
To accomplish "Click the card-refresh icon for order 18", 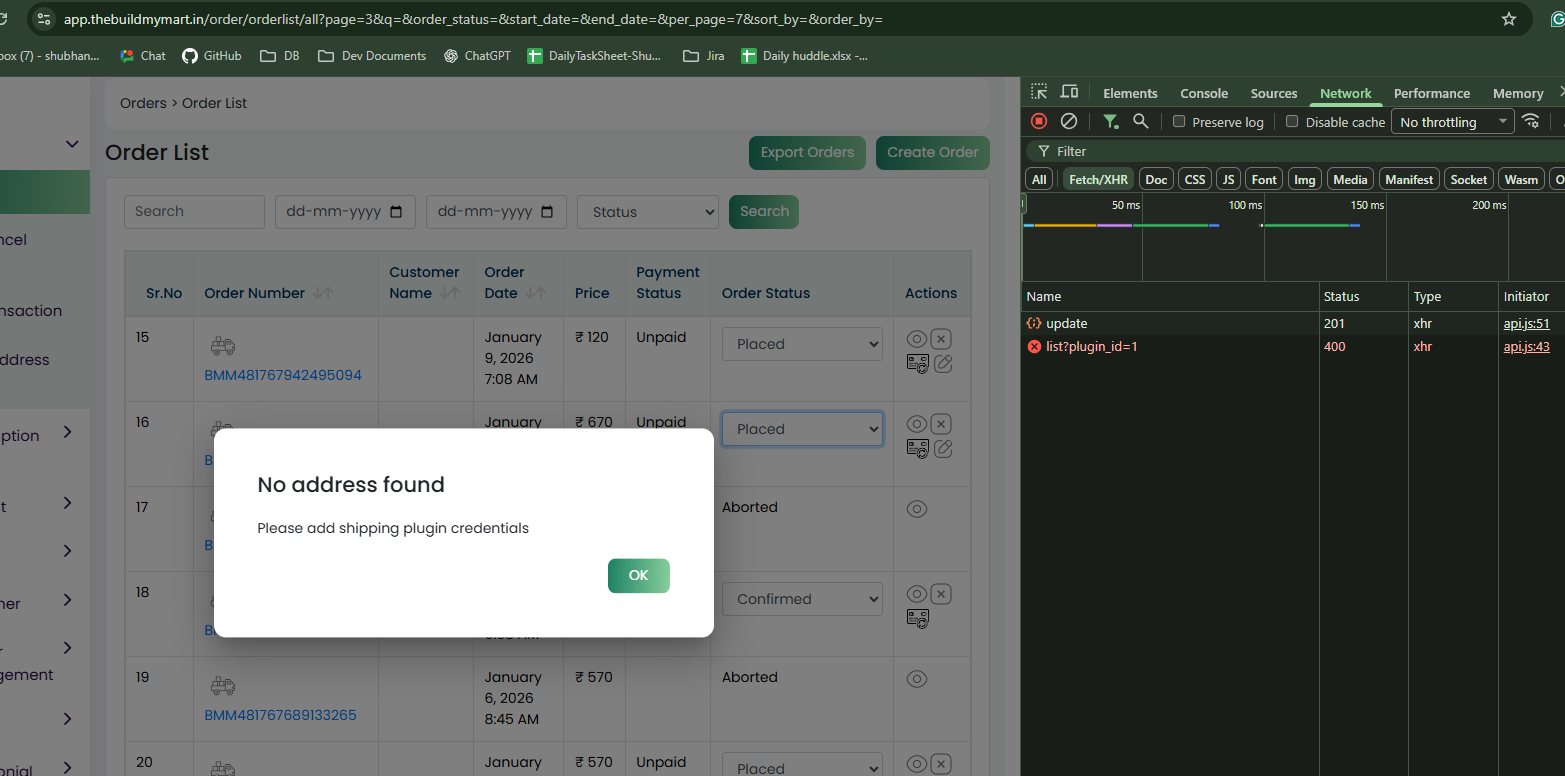I will click(x=917, y=618).
